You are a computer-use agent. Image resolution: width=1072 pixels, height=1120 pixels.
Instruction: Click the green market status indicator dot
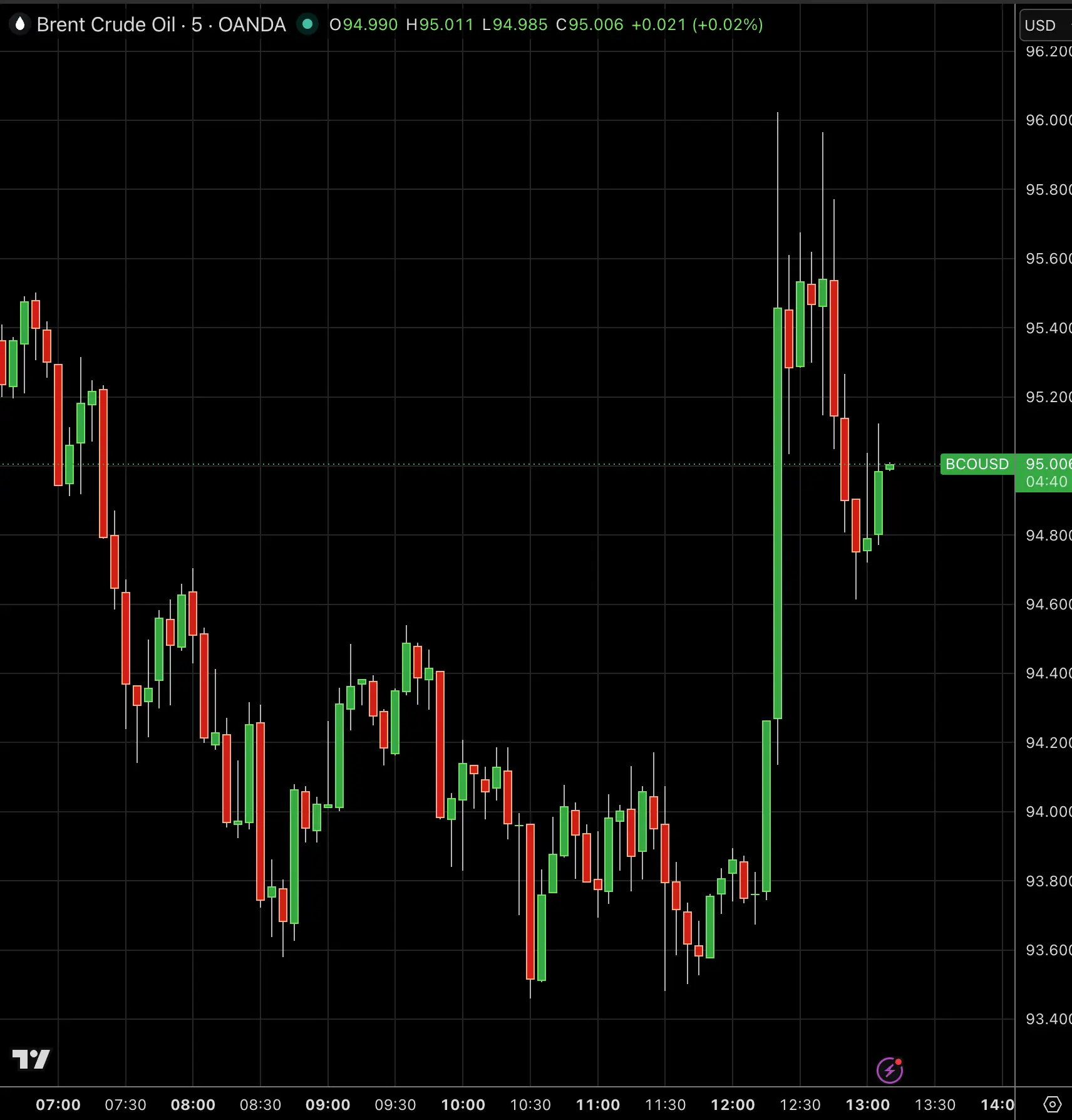click(x=307, y=24)
